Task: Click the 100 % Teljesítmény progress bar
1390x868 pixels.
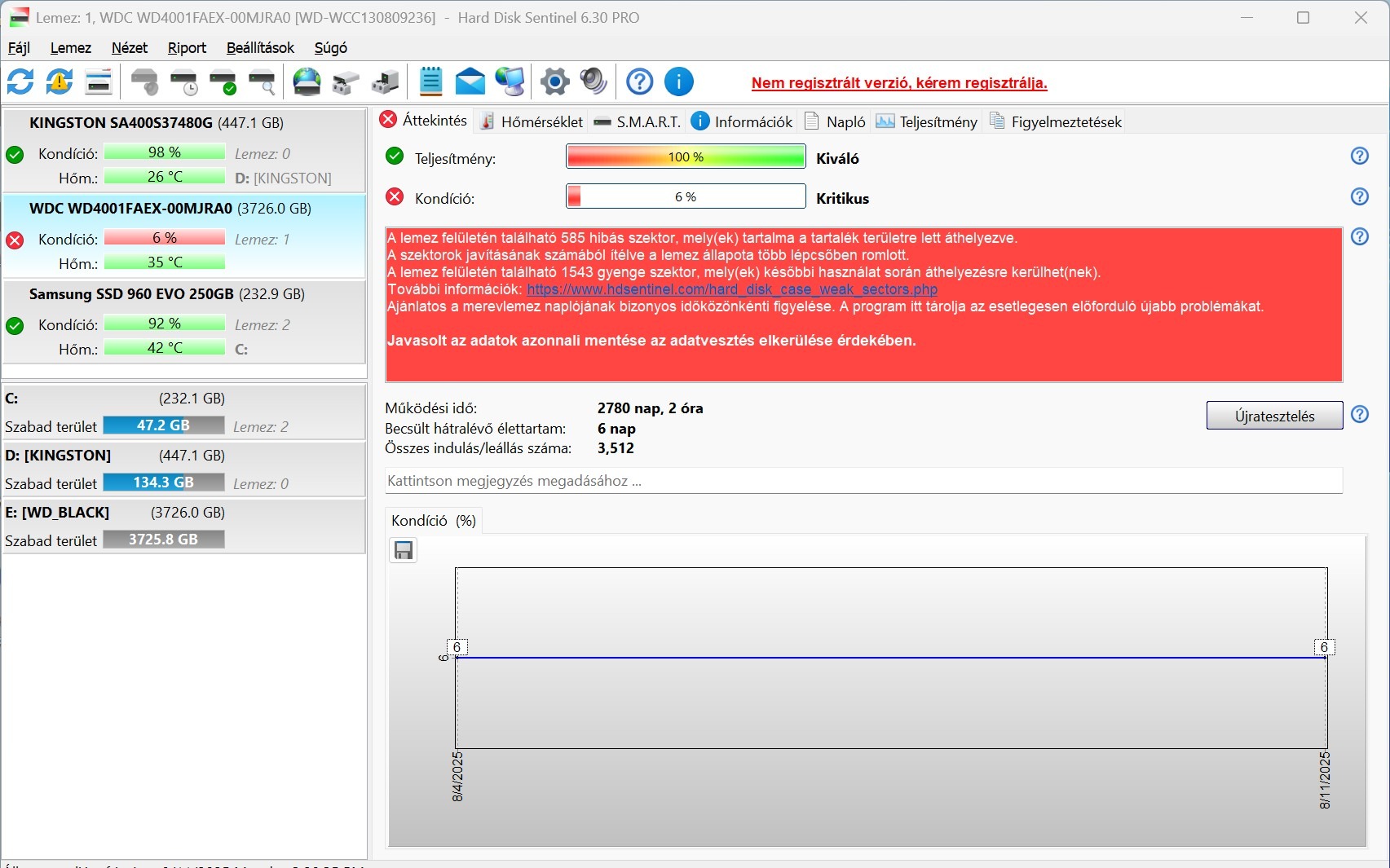Action: coord(686,156)
